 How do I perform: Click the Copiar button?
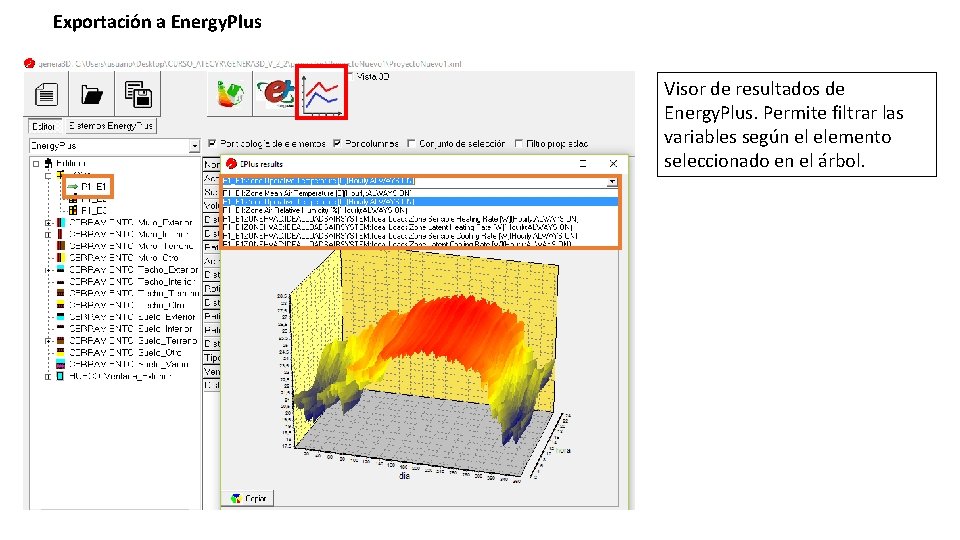pos(247,498)
